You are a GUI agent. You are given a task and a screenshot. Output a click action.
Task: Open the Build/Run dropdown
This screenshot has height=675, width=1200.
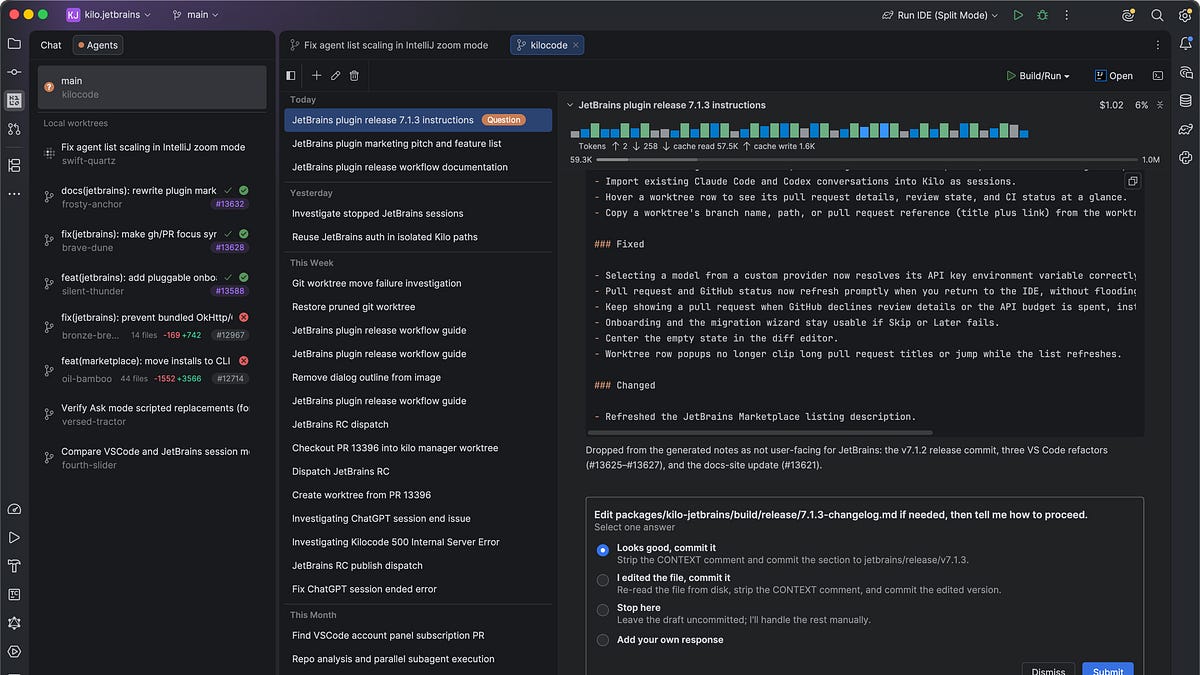[1037, 75]
